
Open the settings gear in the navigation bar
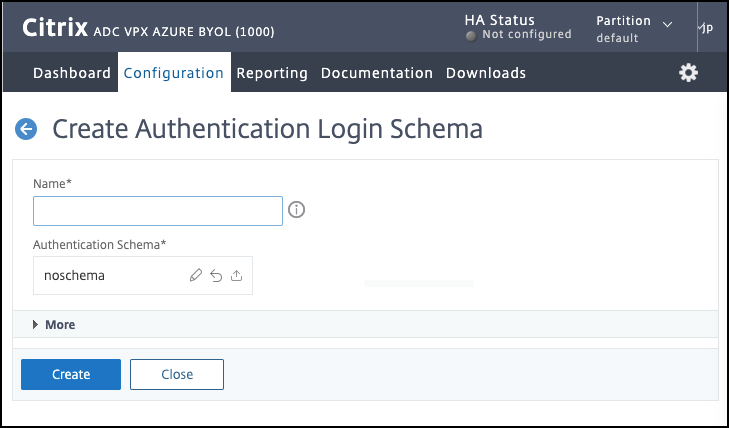point(688,72)
